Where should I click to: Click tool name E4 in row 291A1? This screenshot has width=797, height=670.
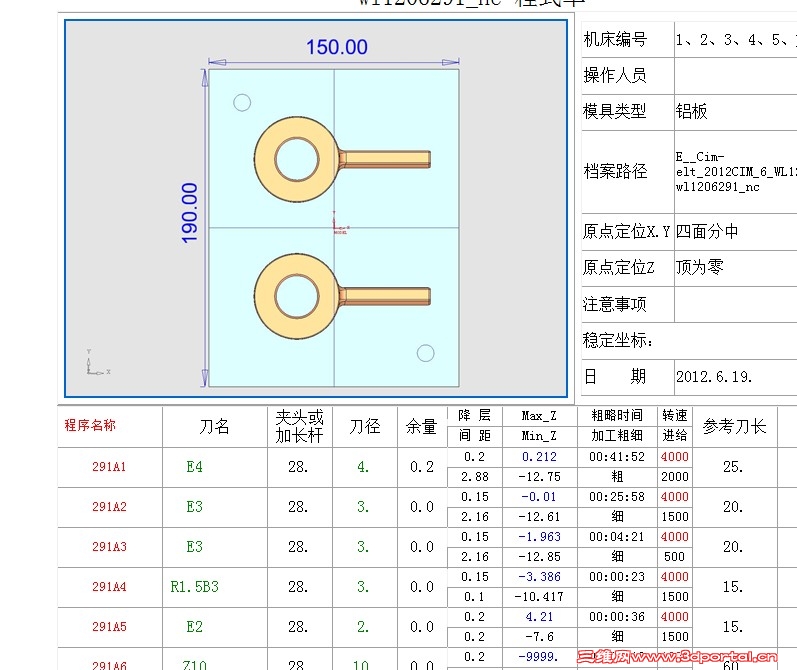point(195,467)
